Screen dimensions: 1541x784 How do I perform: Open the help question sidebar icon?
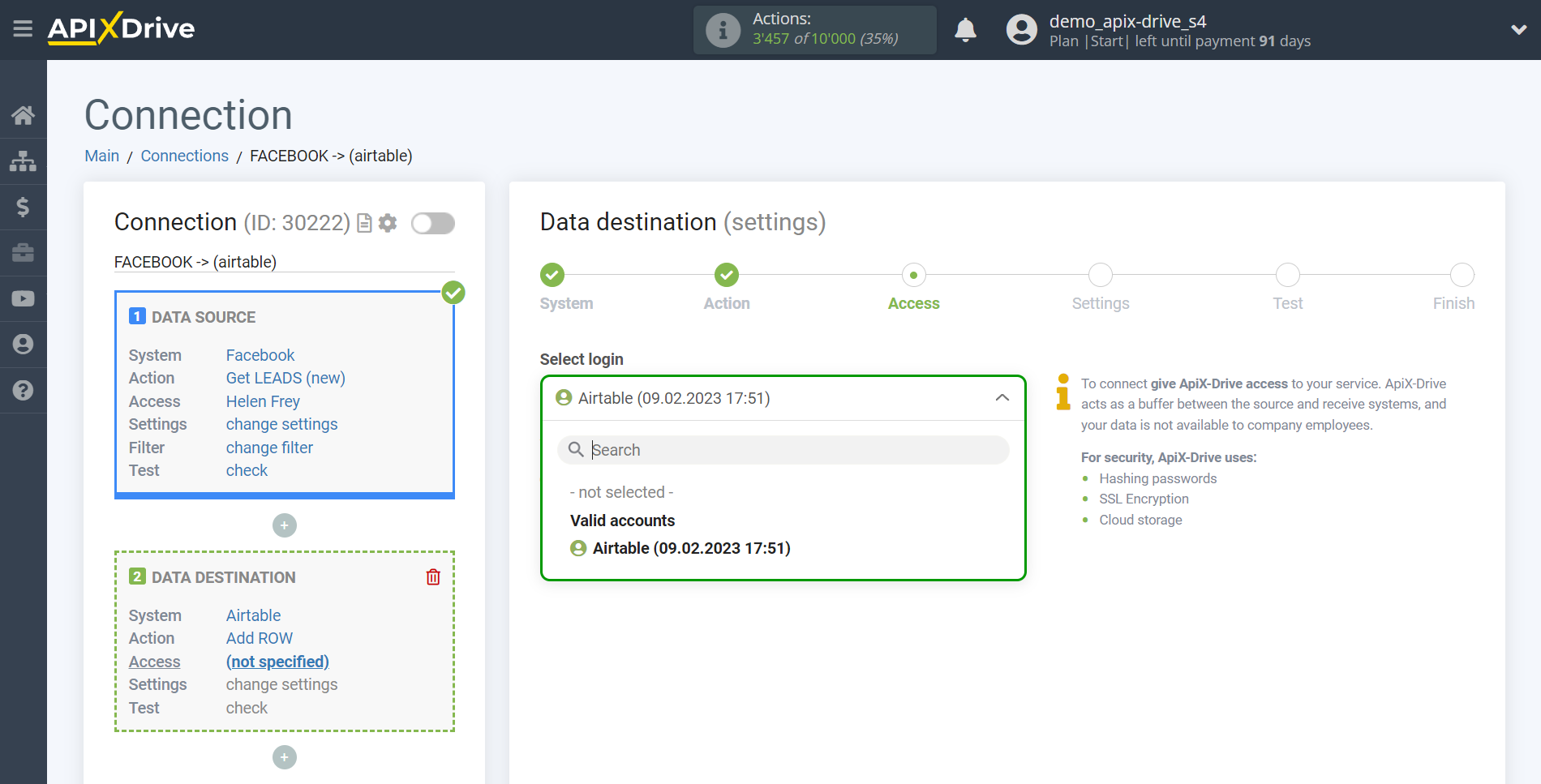point(23,390)
